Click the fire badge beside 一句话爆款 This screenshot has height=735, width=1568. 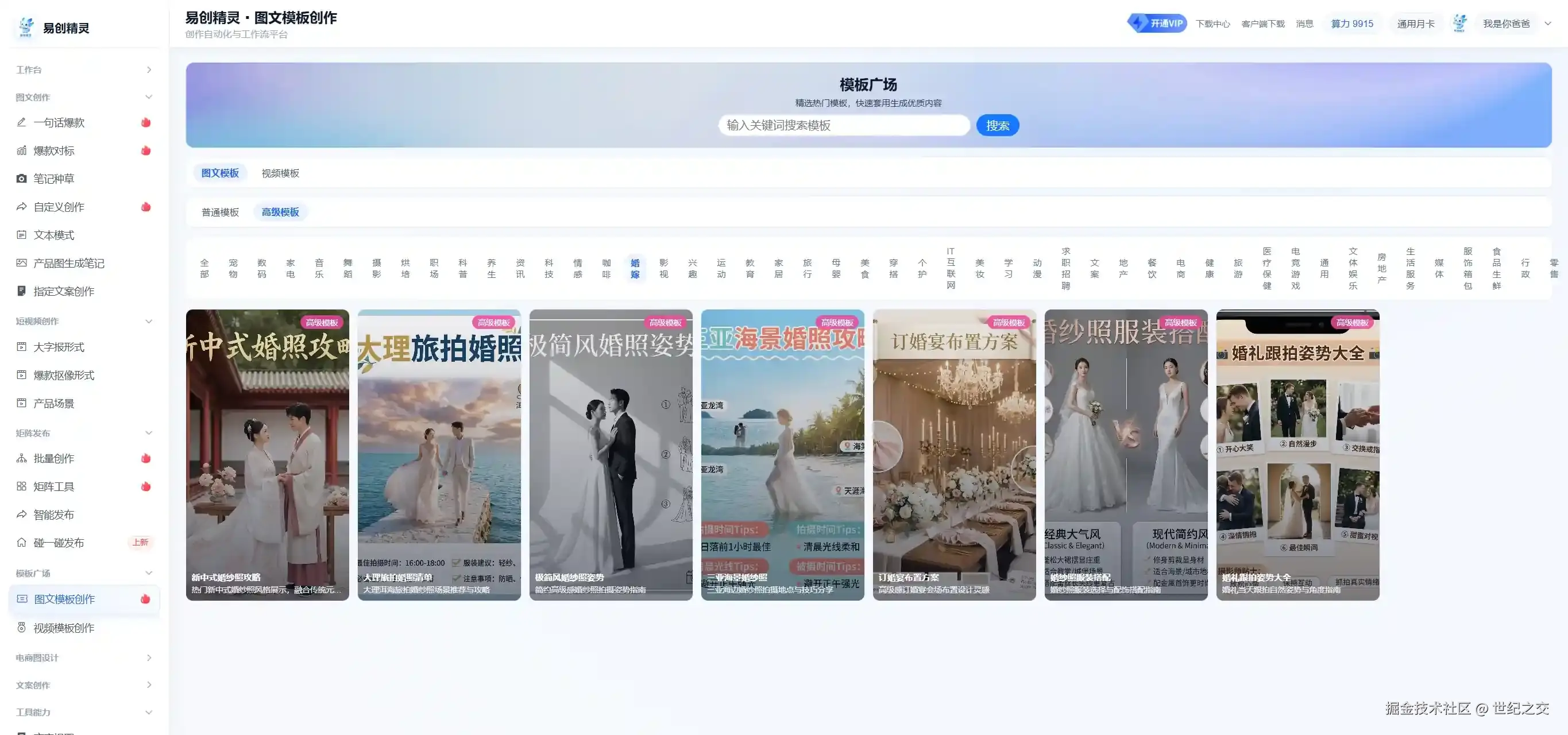(x=146, y=122)
